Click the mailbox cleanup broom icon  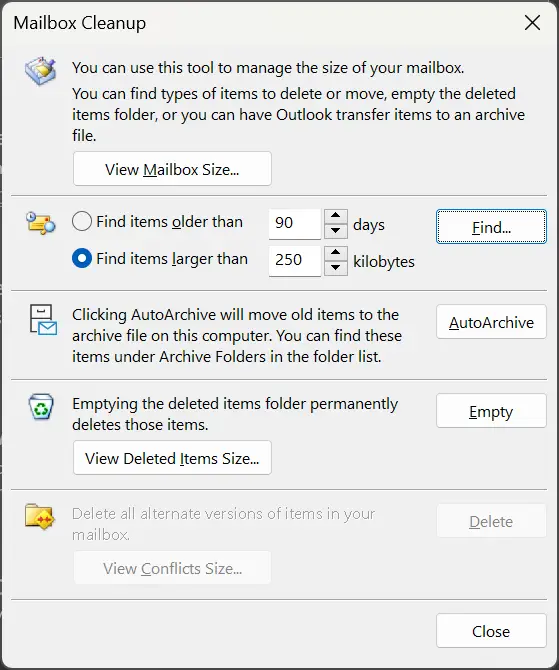(x=41, y=71)
